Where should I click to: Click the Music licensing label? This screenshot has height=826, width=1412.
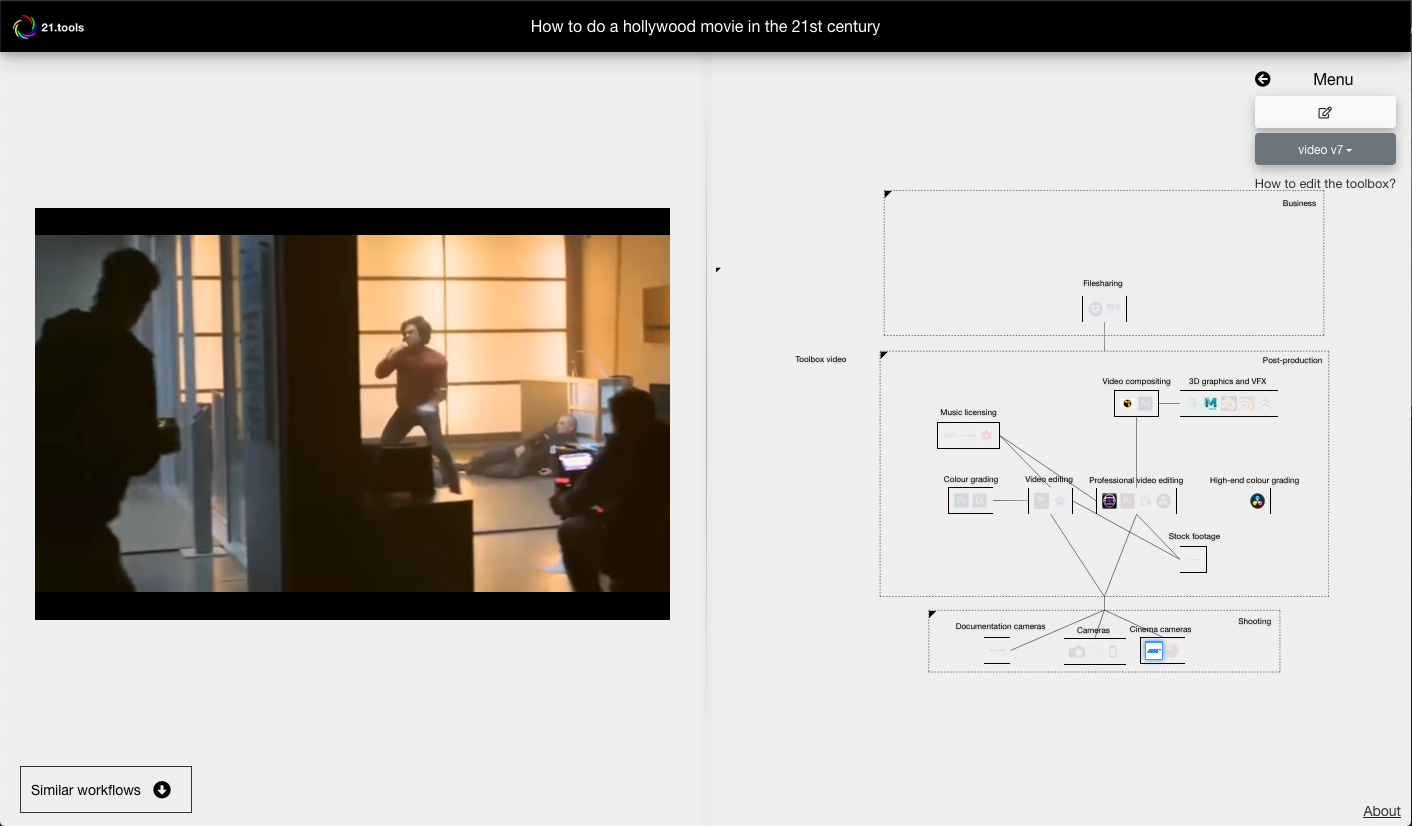[968, 412]
